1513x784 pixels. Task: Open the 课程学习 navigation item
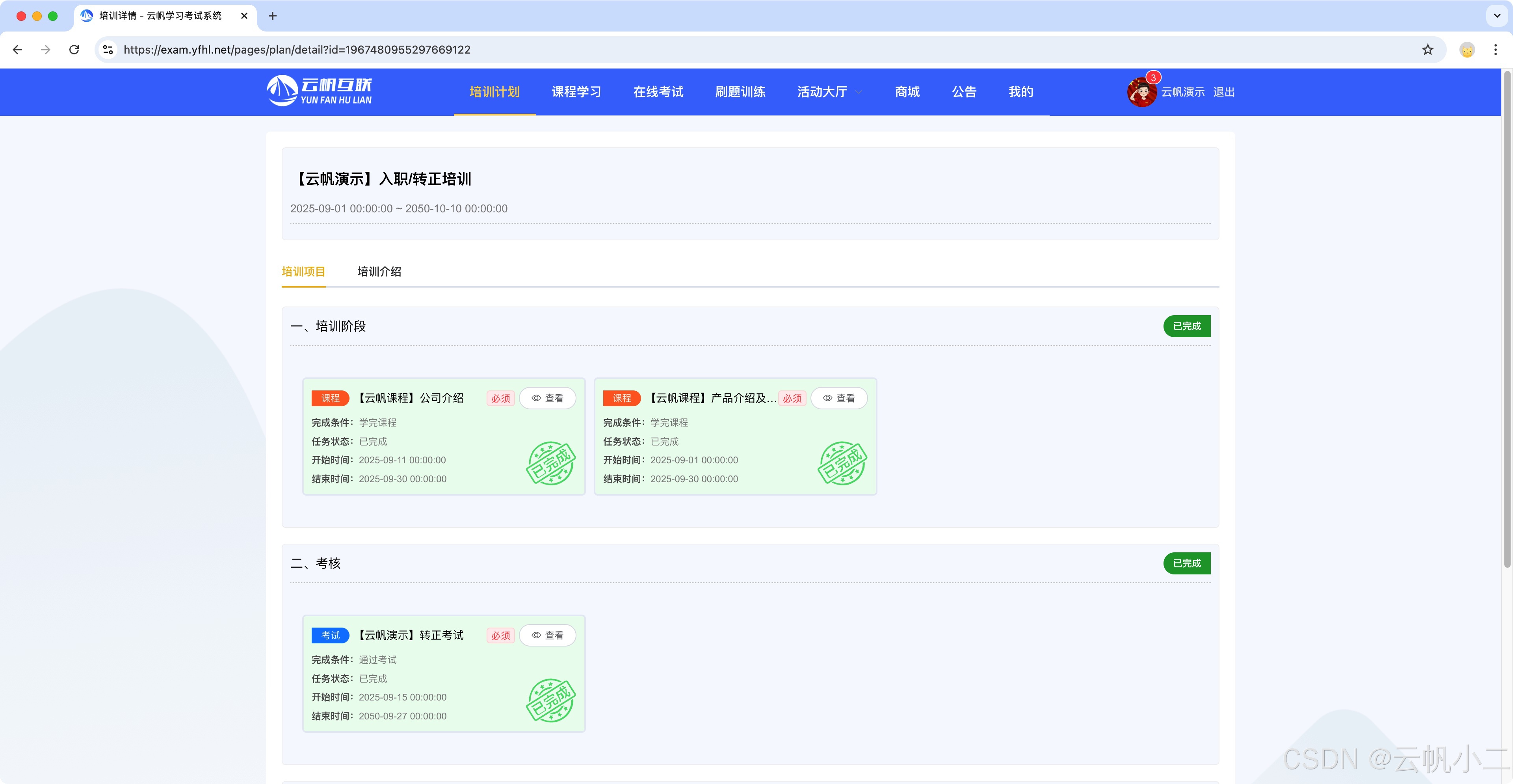[576, 92]
